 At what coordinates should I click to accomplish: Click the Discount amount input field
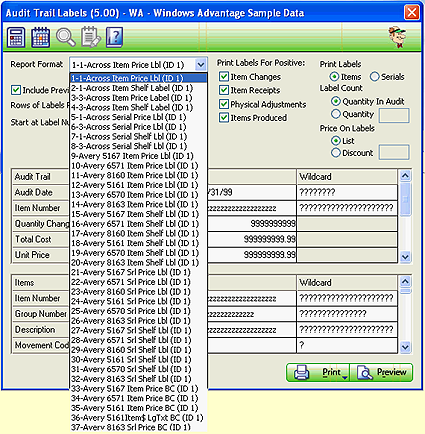tap(394, 152)
